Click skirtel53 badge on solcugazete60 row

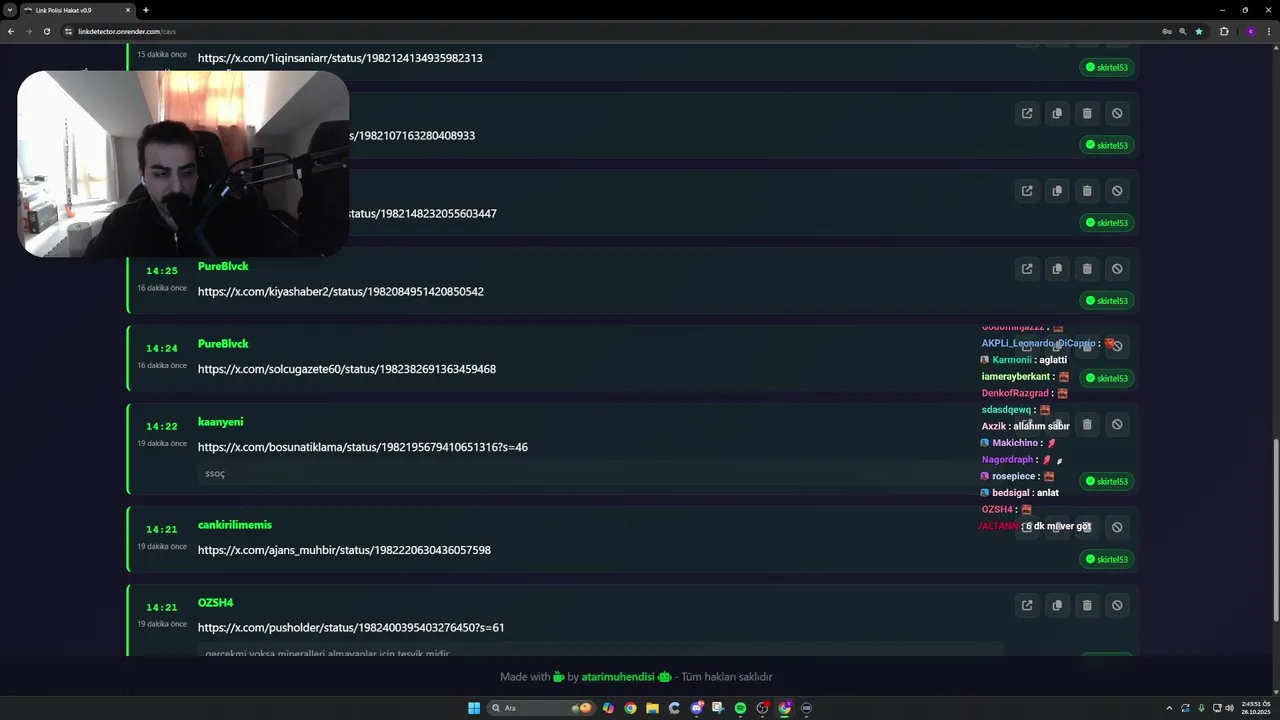[1107, 378]
